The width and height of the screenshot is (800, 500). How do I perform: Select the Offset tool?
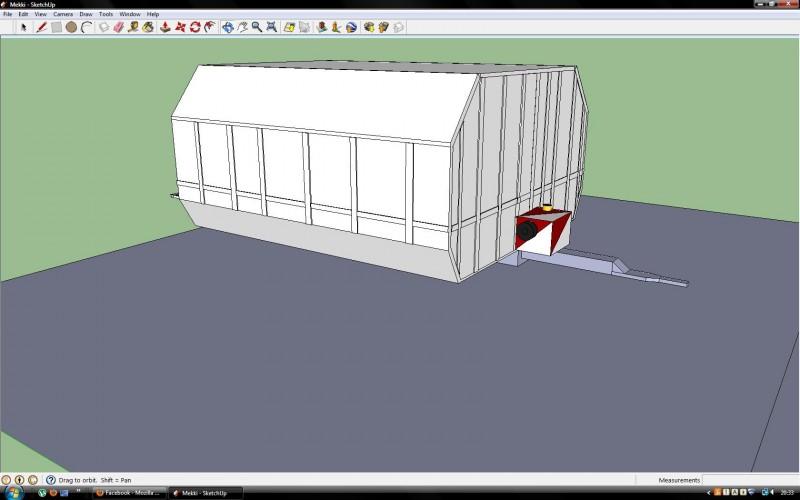click(210, 27)
